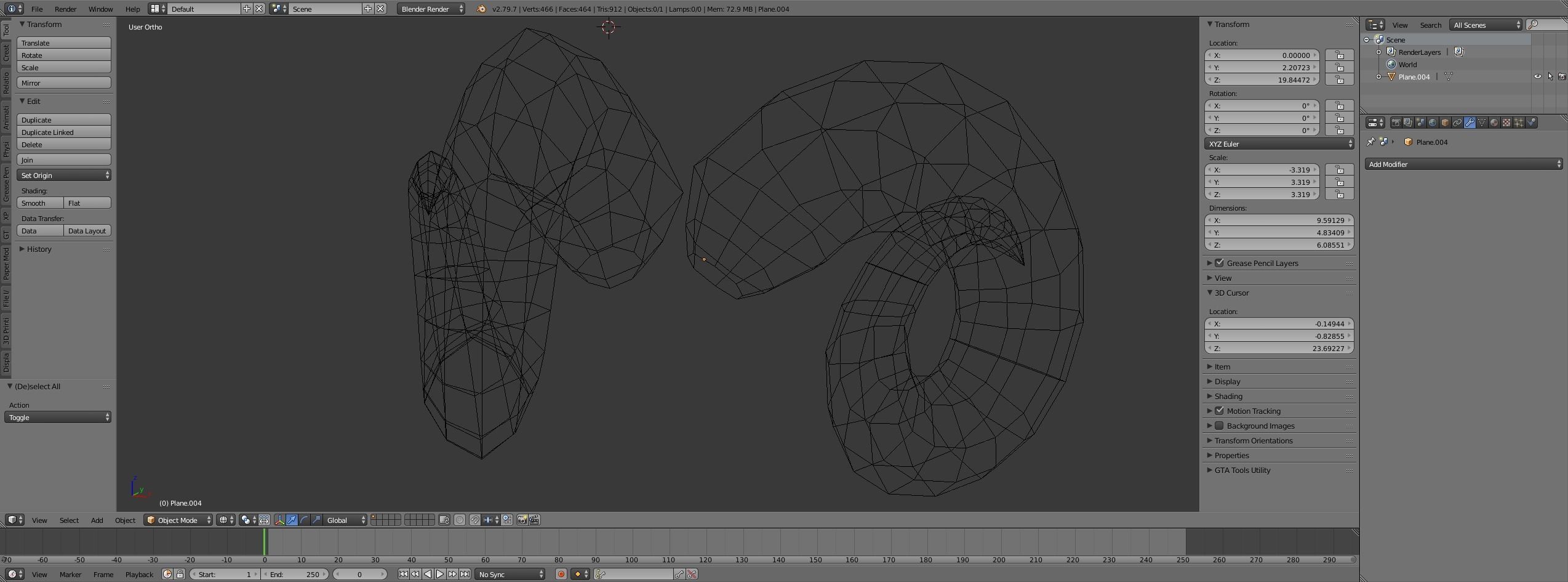Viewport: 1568px width, 582px height.
Task: Open the Blender Render engine dropdown
Action: (x=431, y=9)
